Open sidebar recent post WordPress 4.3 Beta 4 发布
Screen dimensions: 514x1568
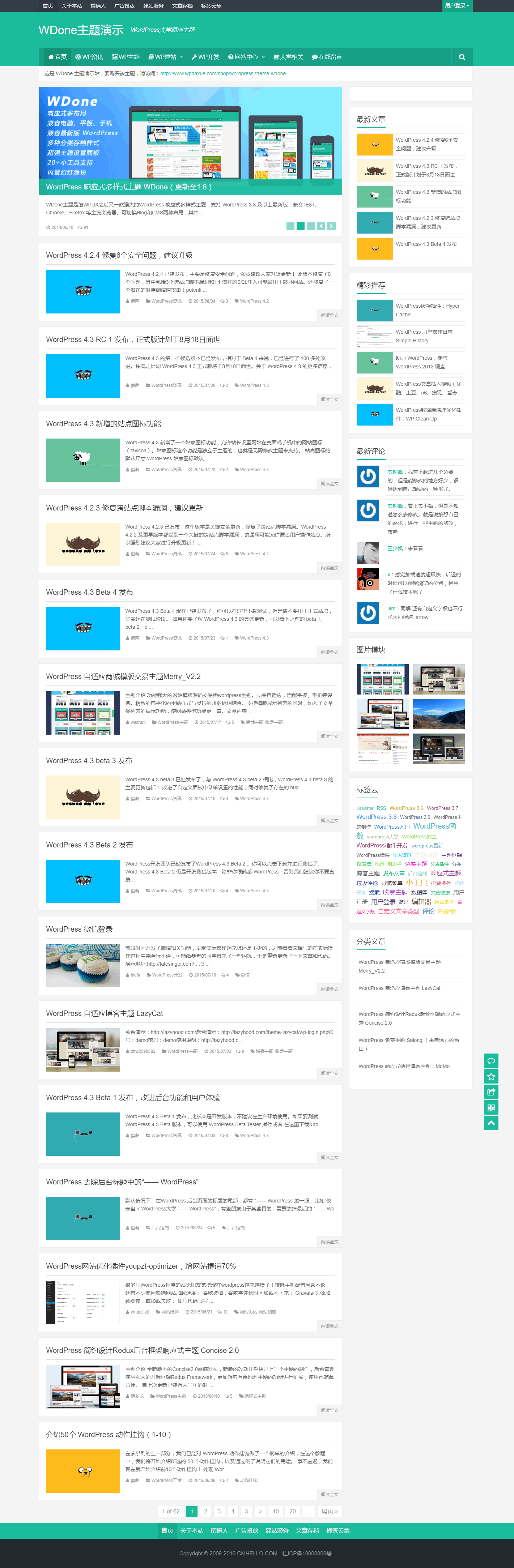point(426,244)
